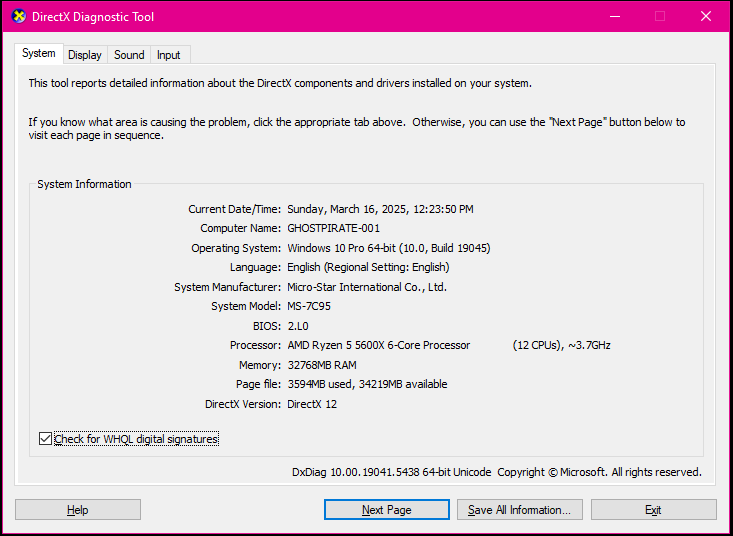Close the DirectX Diagnostic Tool window

click(x=706, y=16)
